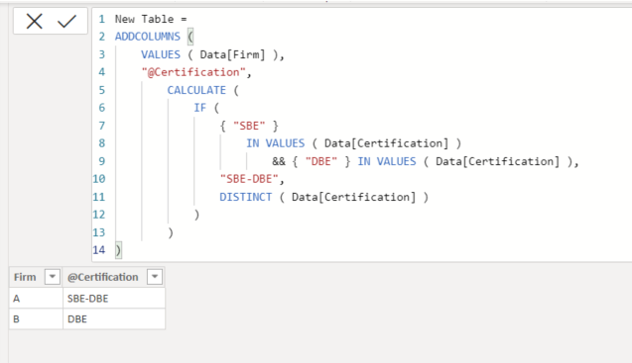Click the CALCULATE keyword on line 5
632x363 pixels.
[x=197, y=90]
